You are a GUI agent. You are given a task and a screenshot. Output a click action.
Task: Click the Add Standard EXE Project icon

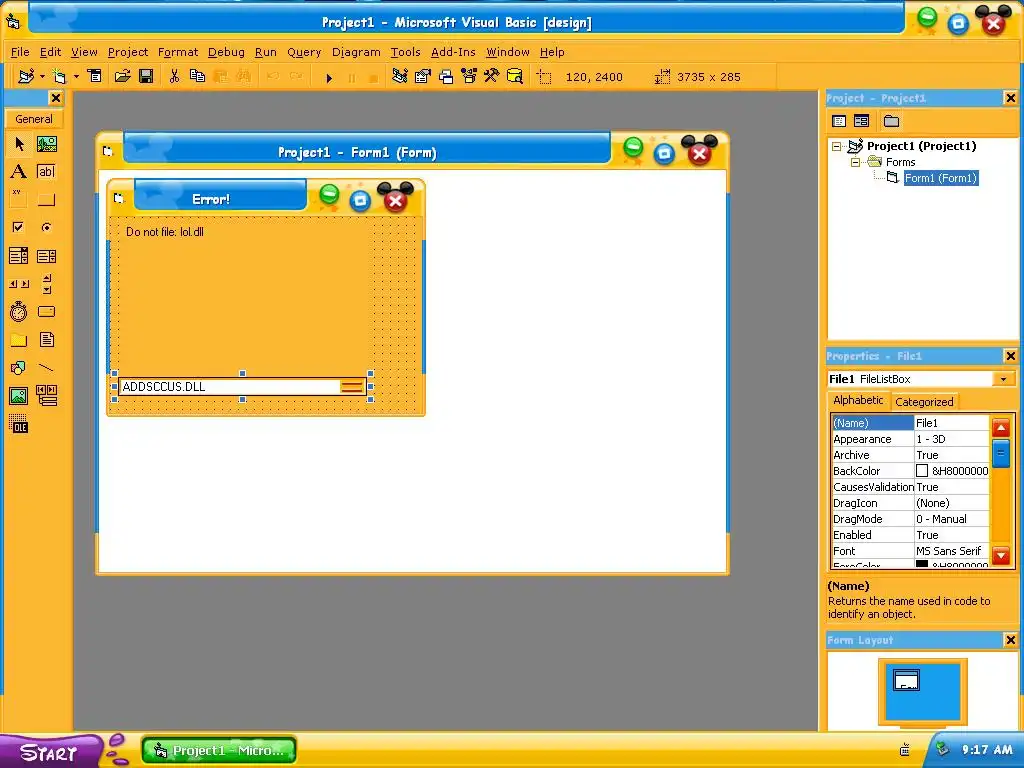coord(25,76)
